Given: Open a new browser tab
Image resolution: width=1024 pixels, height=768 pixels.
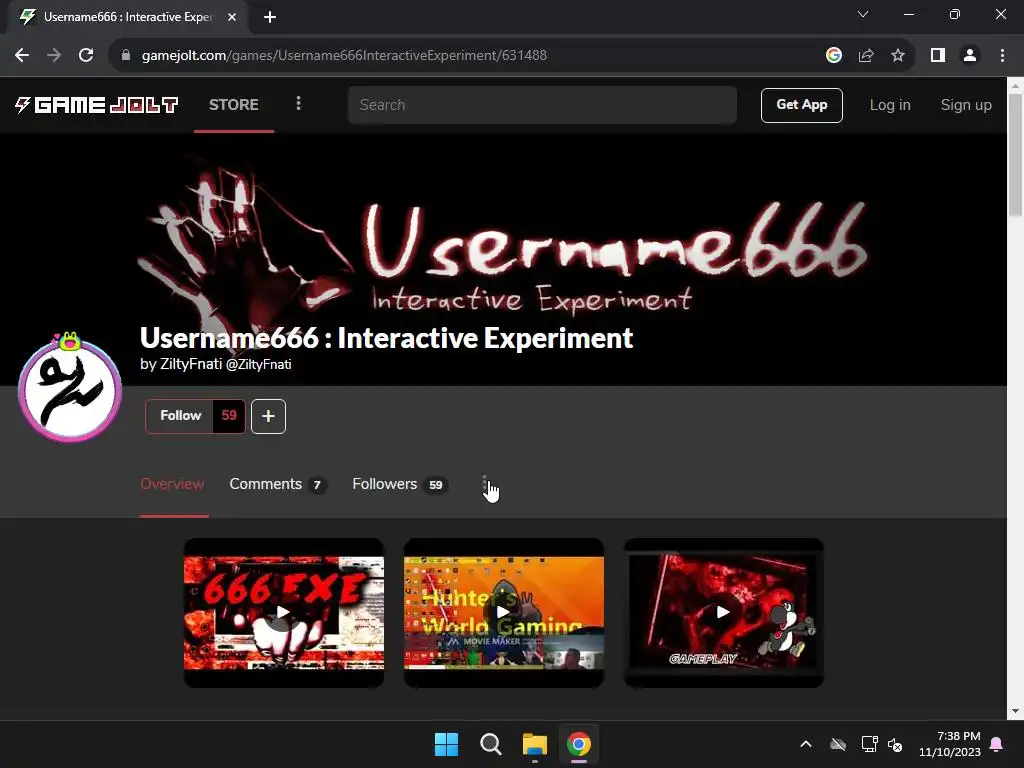Looking at the screenshot, I should tap(270, 17).
